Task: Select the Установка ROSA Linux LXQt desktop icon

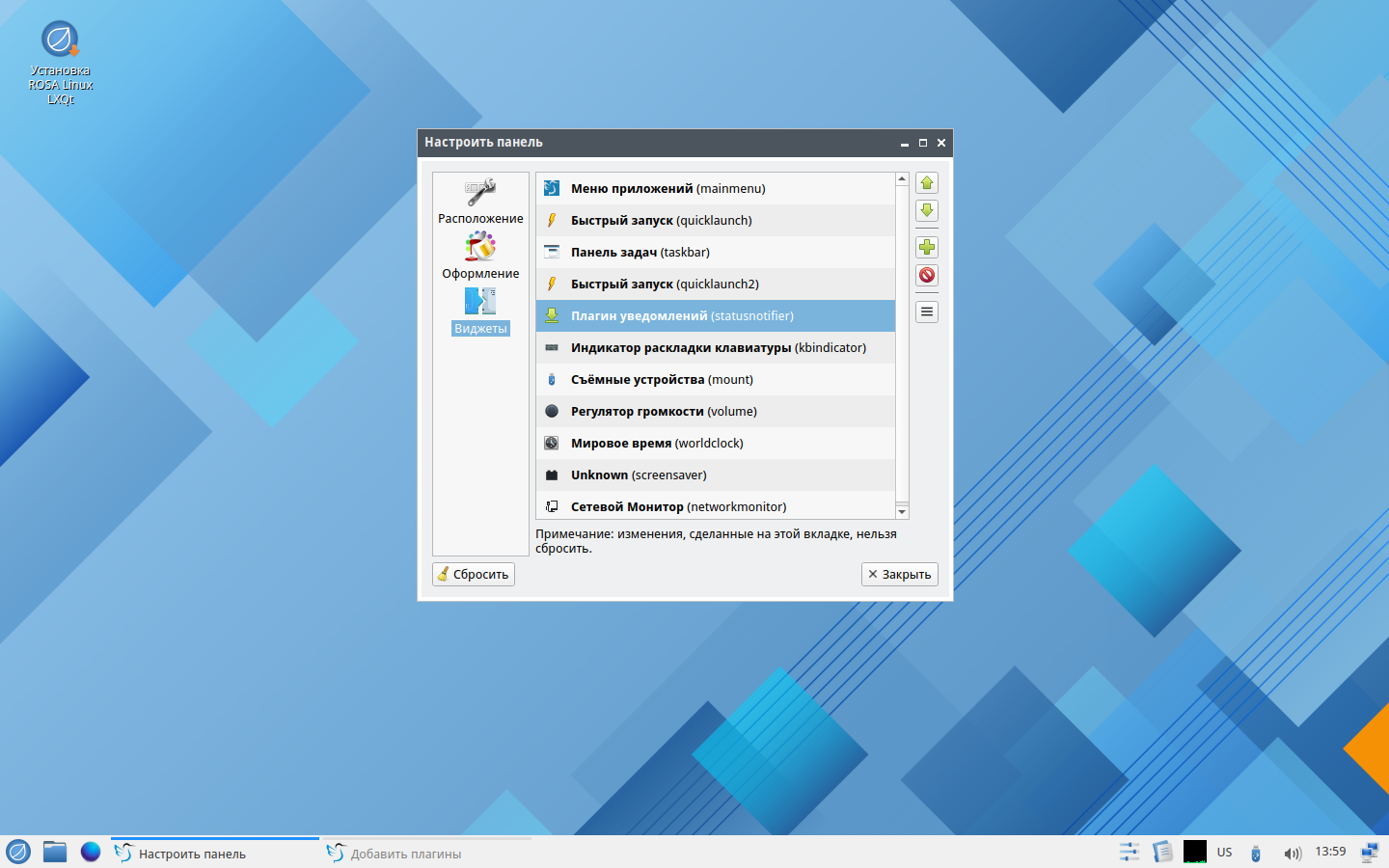Action: click(60, 63)
